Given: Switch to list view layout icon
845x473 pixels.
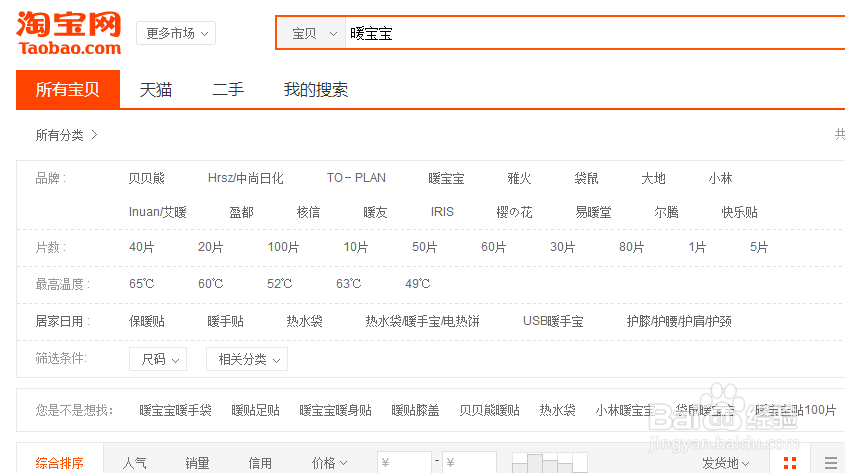Looking at the screenshot, I should (x=831, y=463).
